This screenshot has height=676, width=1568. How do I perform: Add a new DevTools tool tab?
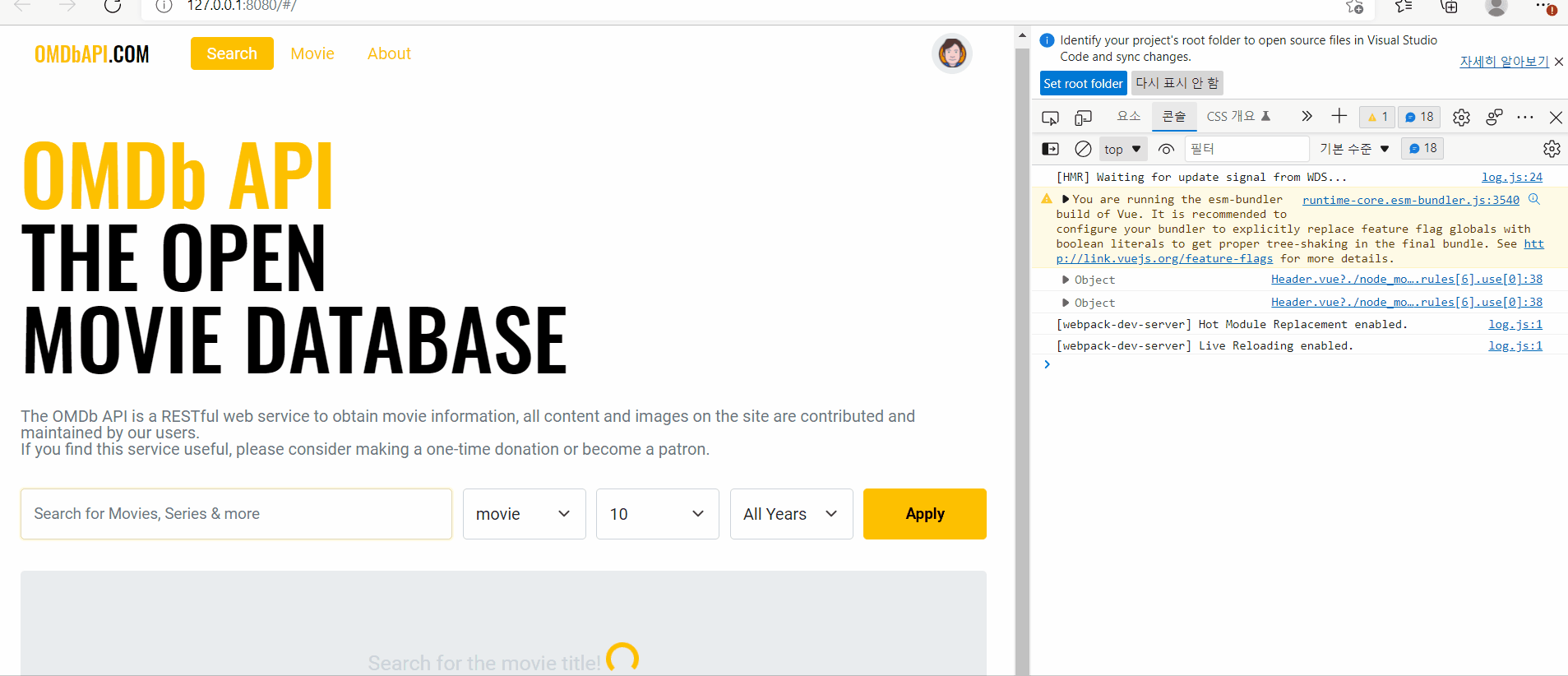pos(1339,117)
